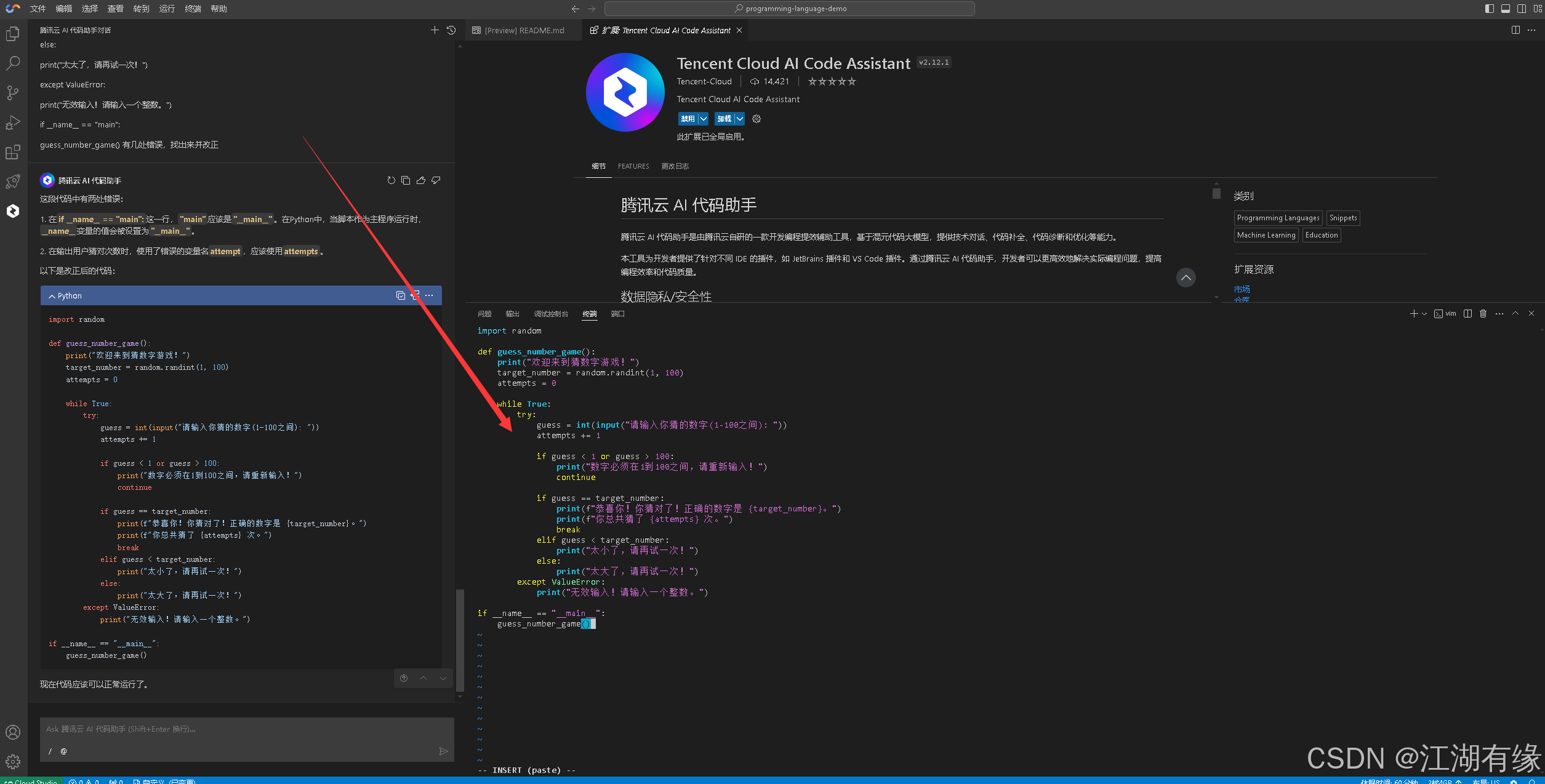Viewport: 1545px width, 784px height.
Task: Click the 禁用 disable button
Action: (688, 119)
